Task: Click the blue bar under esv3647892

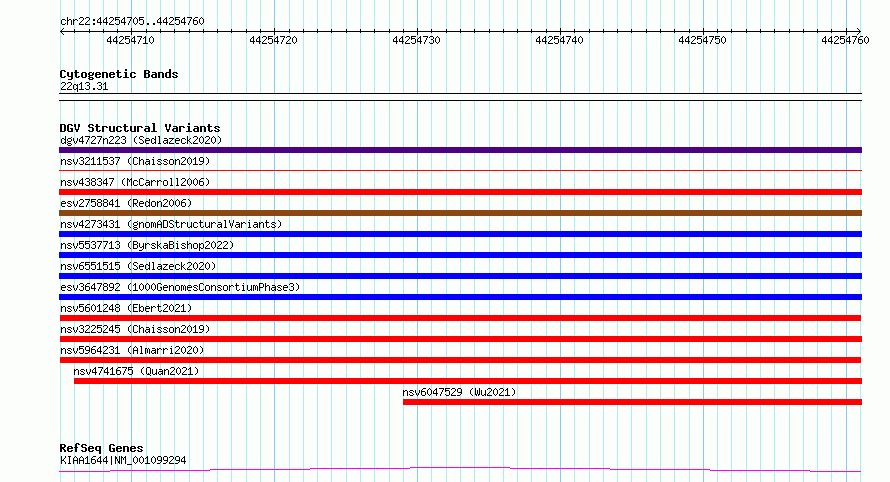Action: 460,297
